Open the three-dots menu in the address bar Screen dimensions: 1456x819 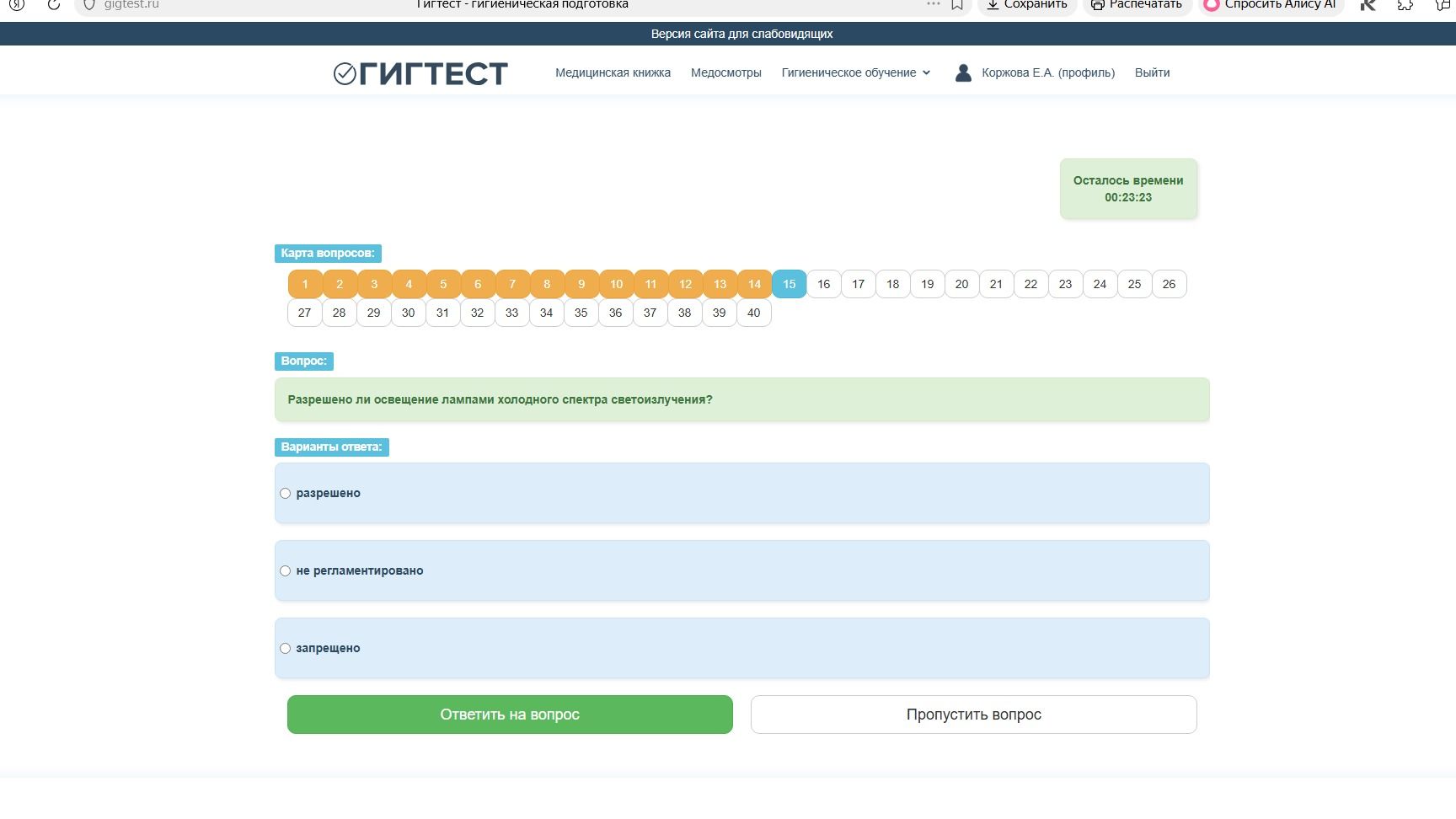tap(933, 4)
